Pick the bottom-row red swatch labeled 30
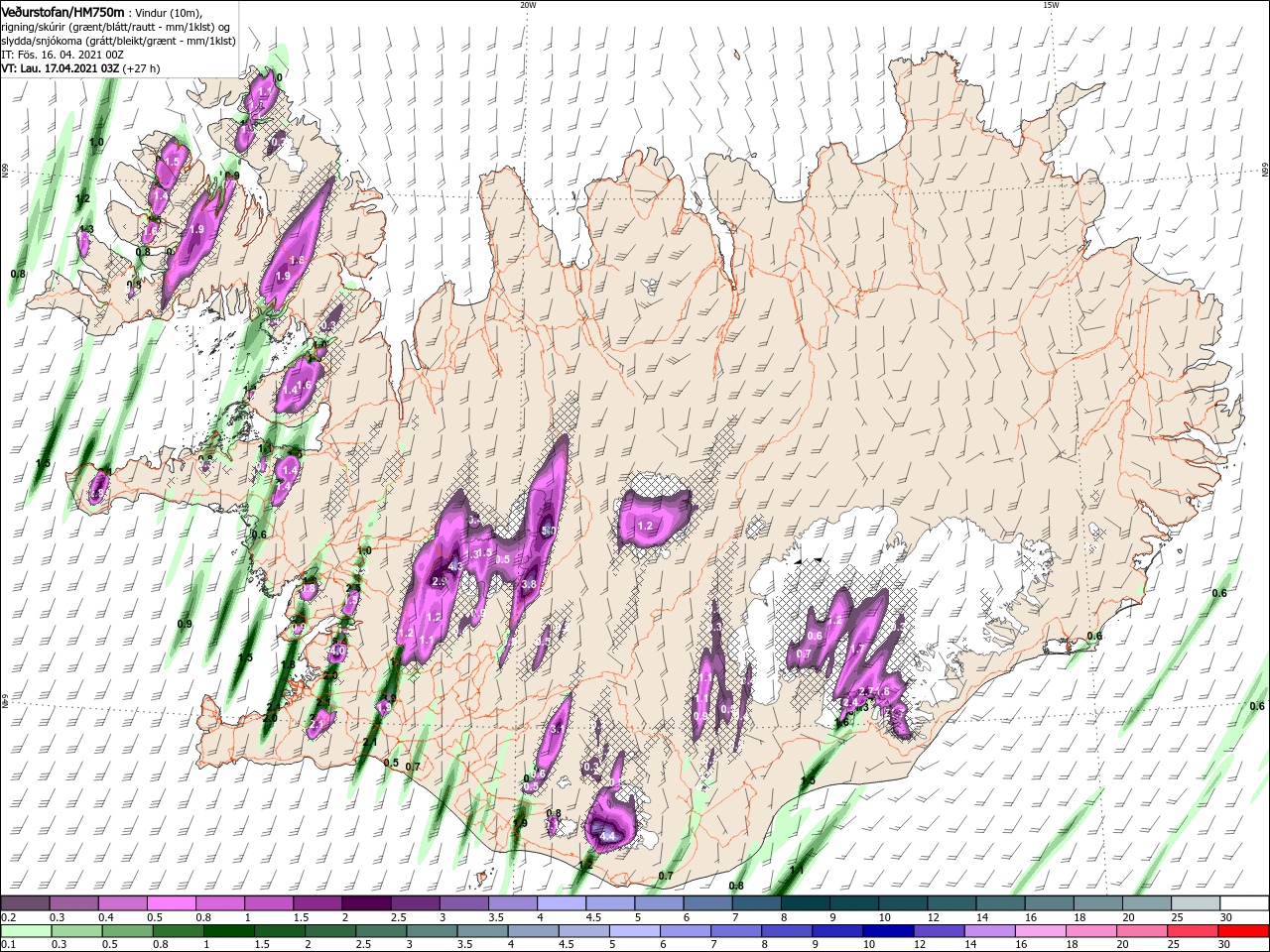 [1243, 931]
